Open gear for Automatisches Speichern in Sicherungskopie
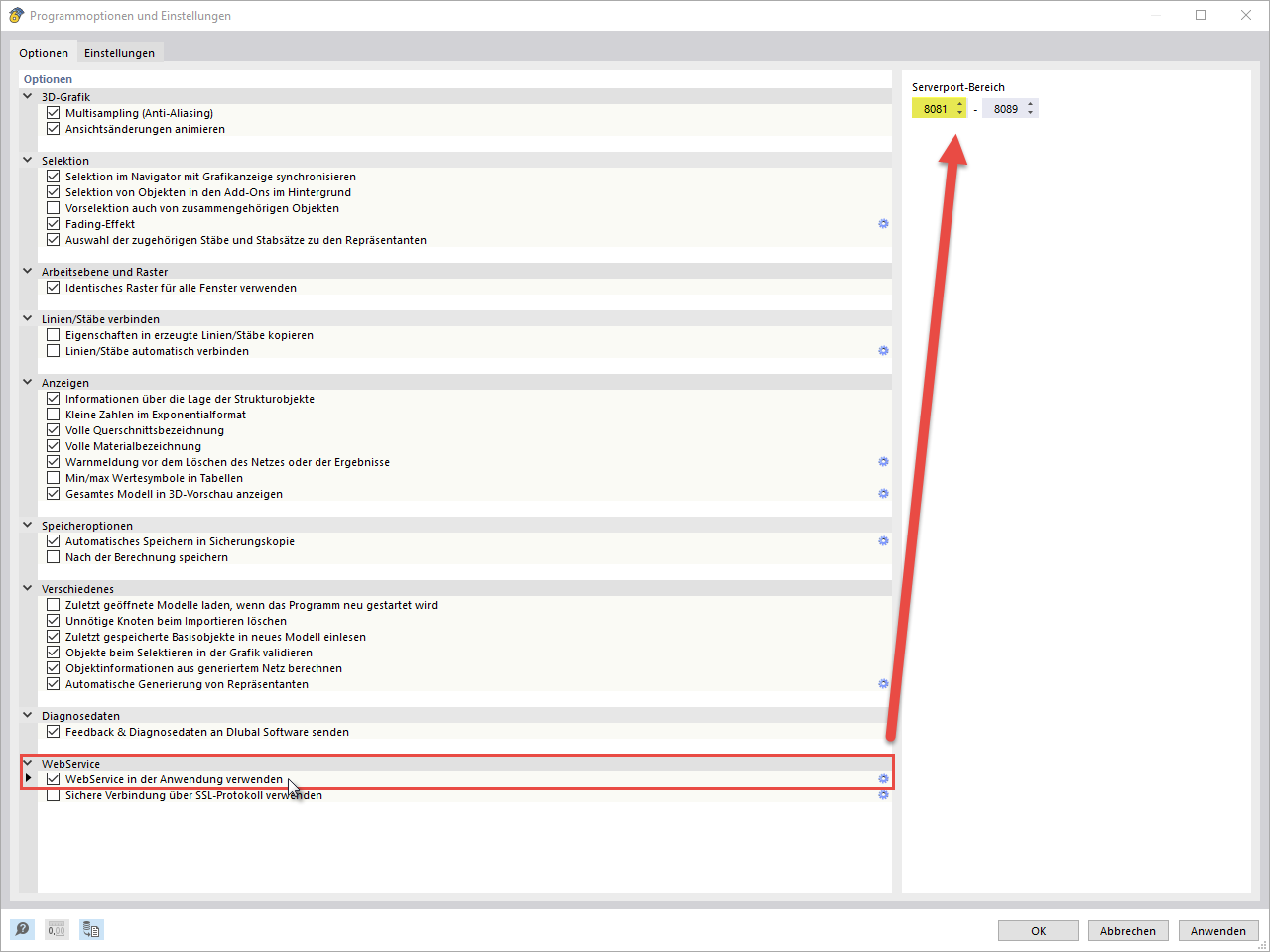Viewport: 1270px width, 952px height. (883, 541)
